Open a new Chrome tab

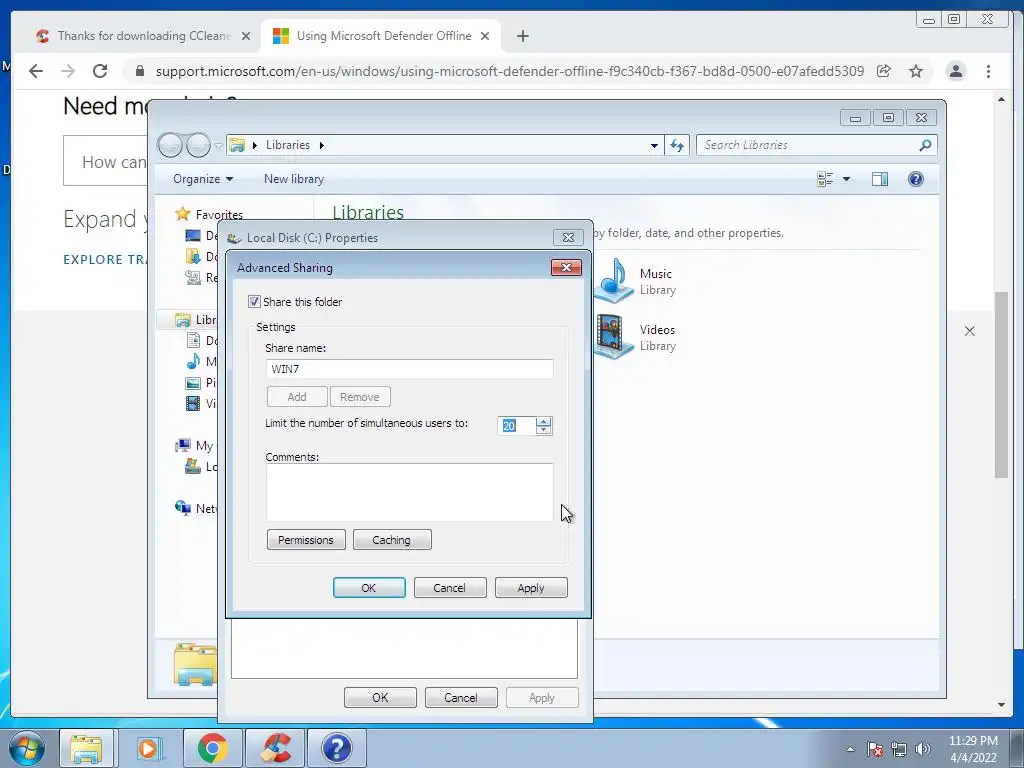pyautogui.click(x=522, y=36)
